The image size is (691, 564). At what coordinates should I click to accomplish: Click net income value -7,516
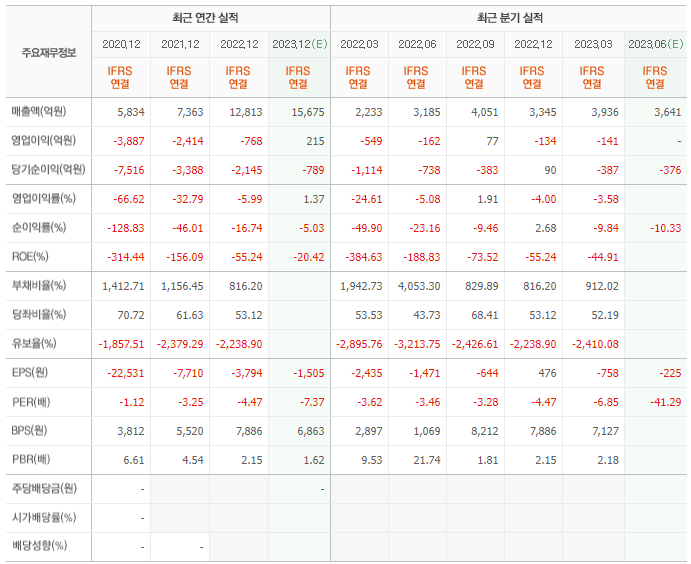click(129, 170)
